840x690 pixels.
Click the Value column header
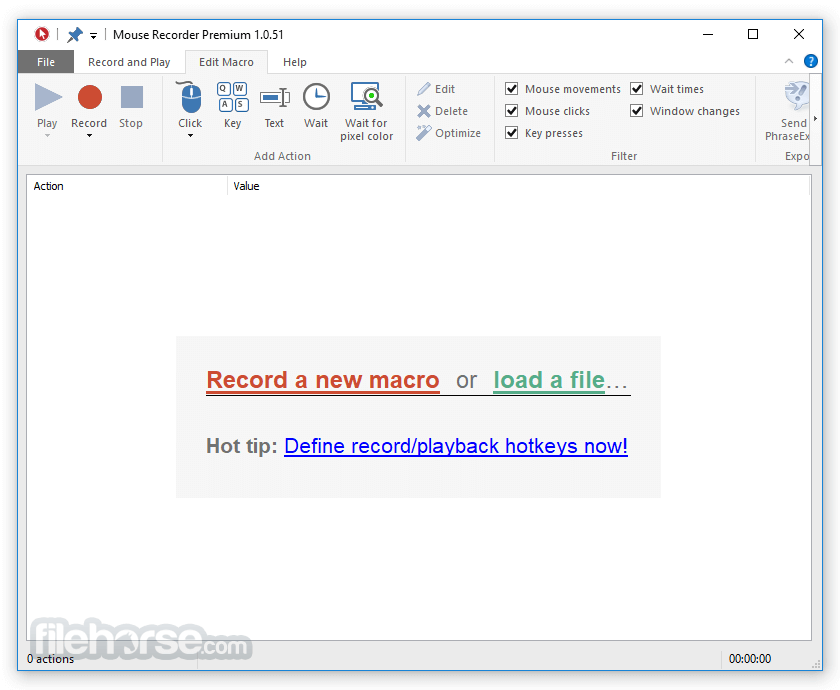click(x=519, y=186)
